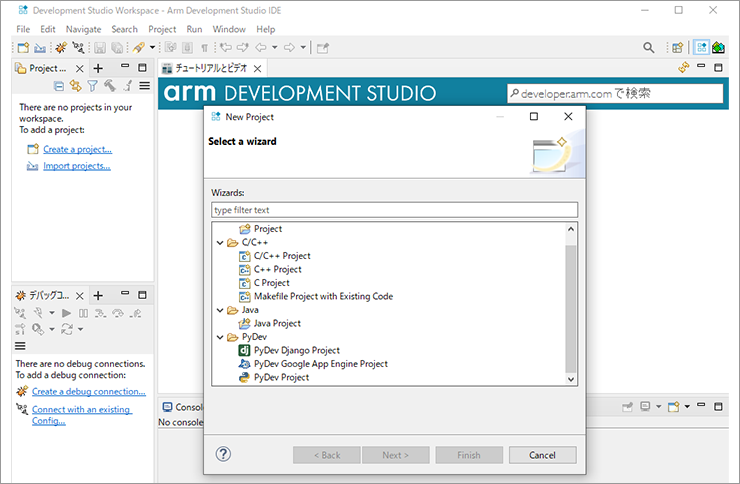This screenshot has width=740, height=484.
Task: Open the Edit menu
Action: [48, 29]
